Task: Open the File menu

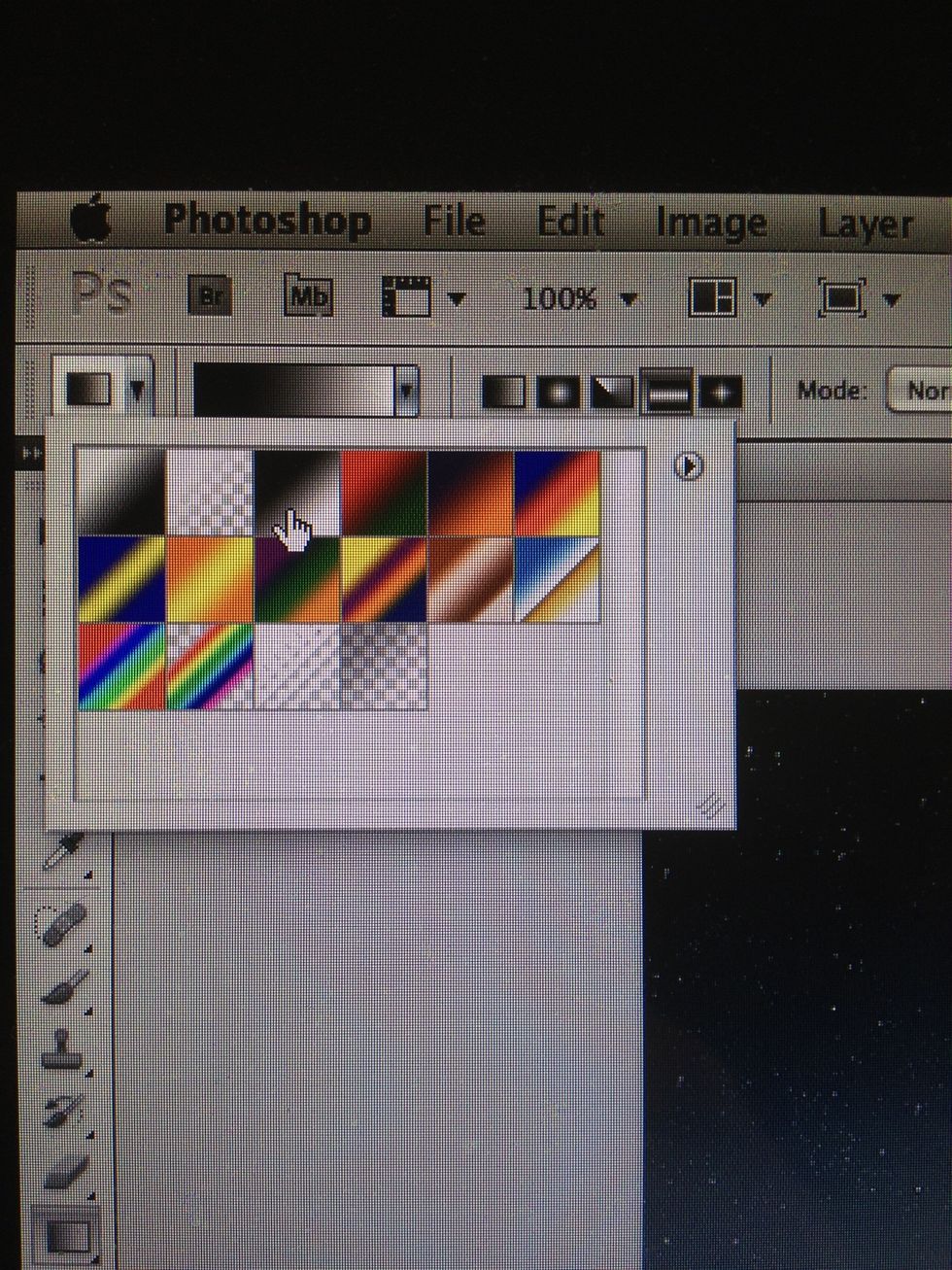Action: (454, 221)
